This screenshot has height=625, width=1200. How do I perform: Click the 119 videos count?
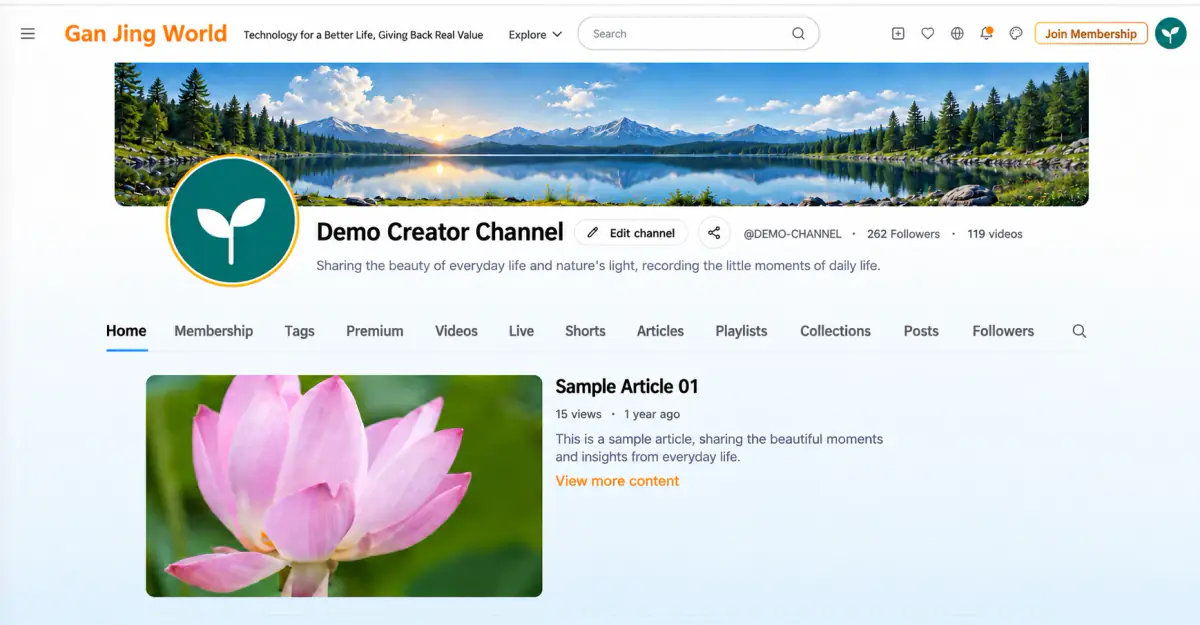[x=995, y=234]
